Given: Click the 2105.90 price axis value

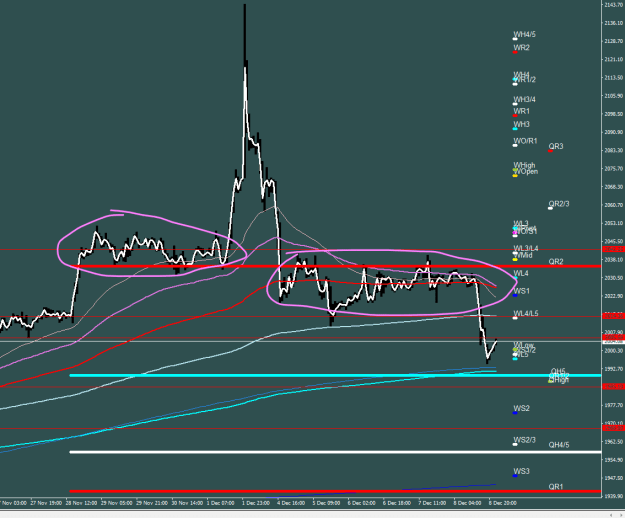Looking at the screenshot, I should coord(614,96).
